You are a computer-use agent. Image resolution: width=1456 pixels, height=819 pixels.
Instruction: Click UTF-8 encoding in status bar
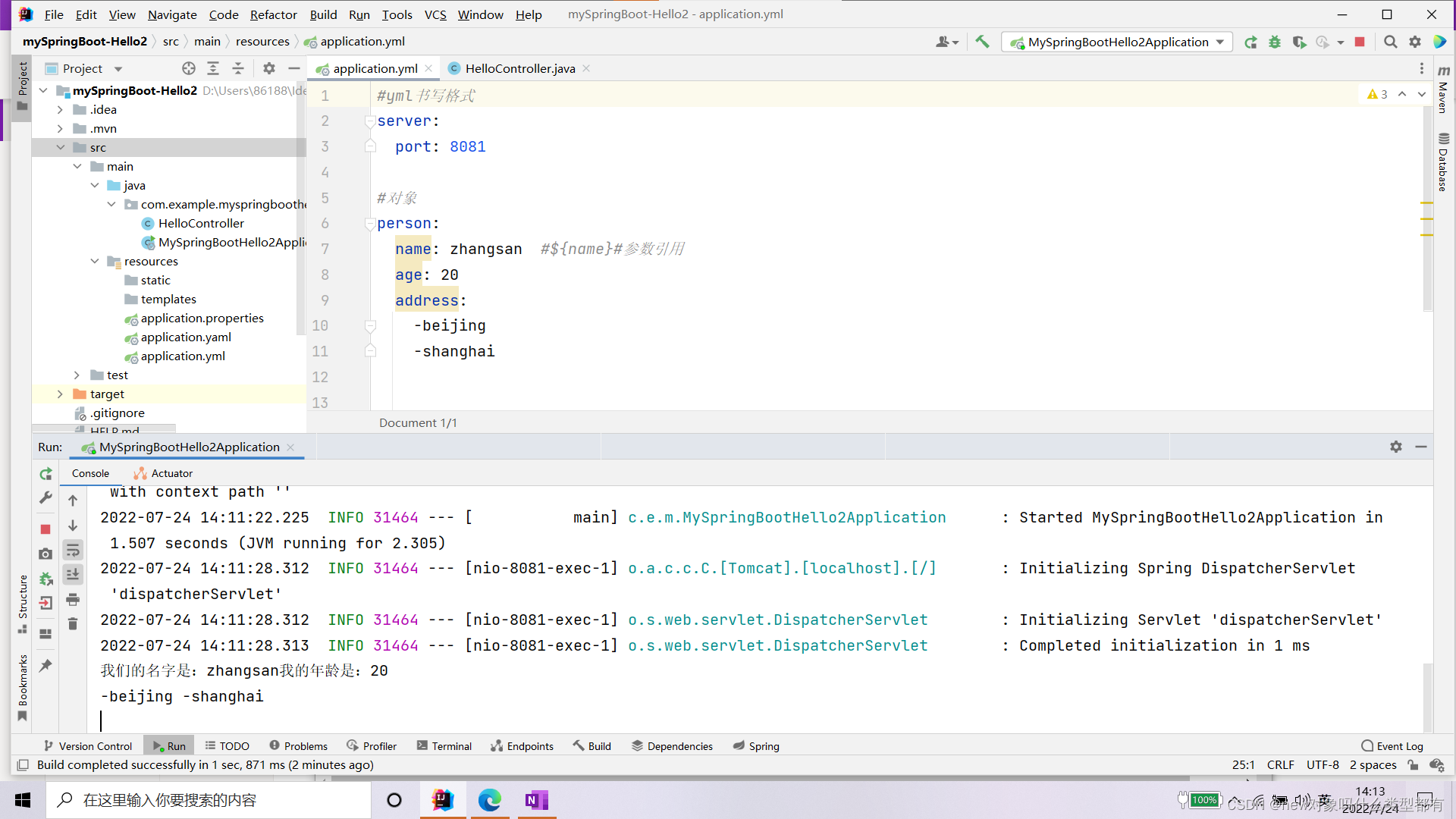[x=1323, y=764]
